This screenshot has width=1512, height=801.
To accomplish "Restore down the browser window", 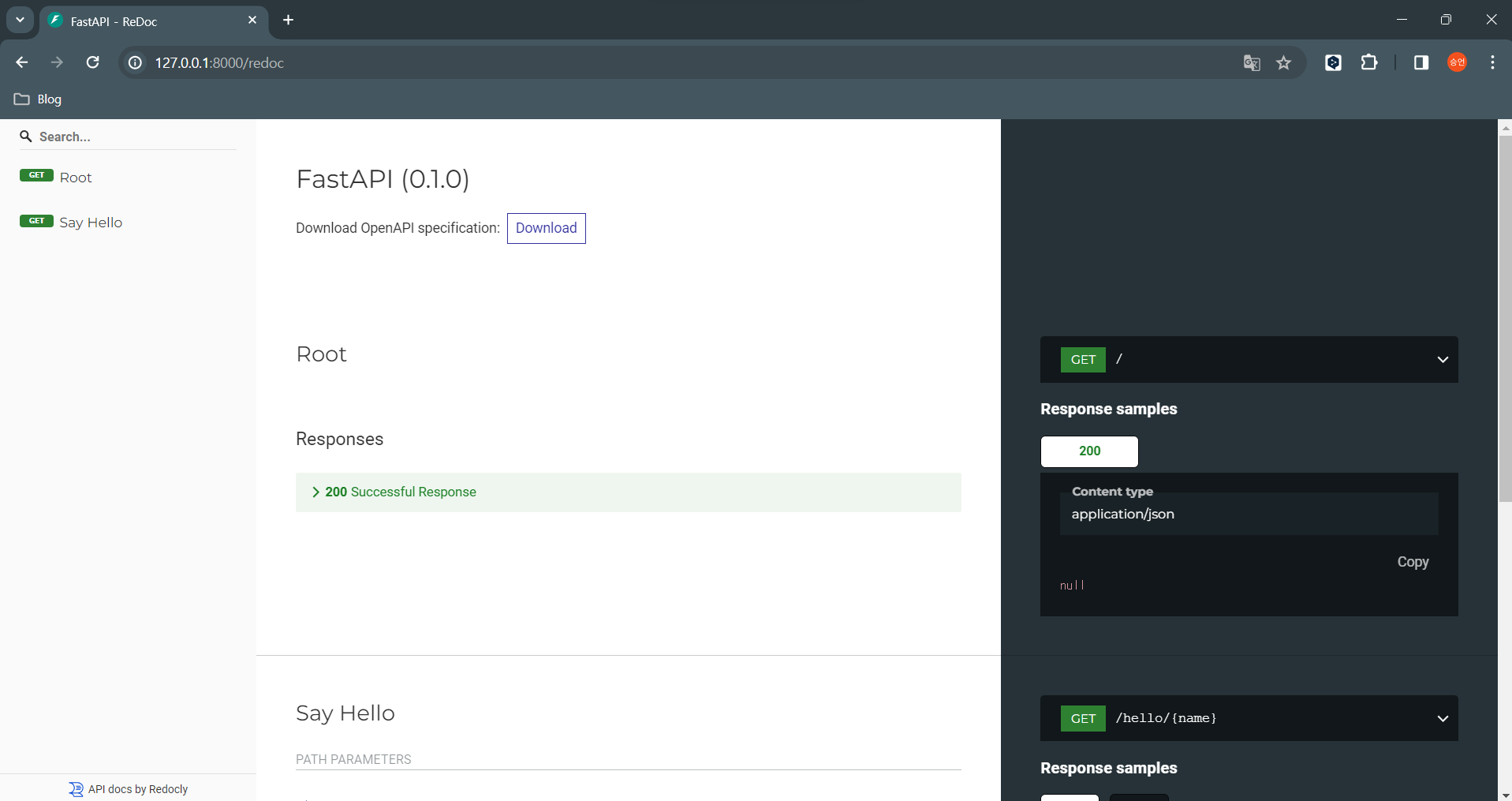I will [x=1446, y=20].
